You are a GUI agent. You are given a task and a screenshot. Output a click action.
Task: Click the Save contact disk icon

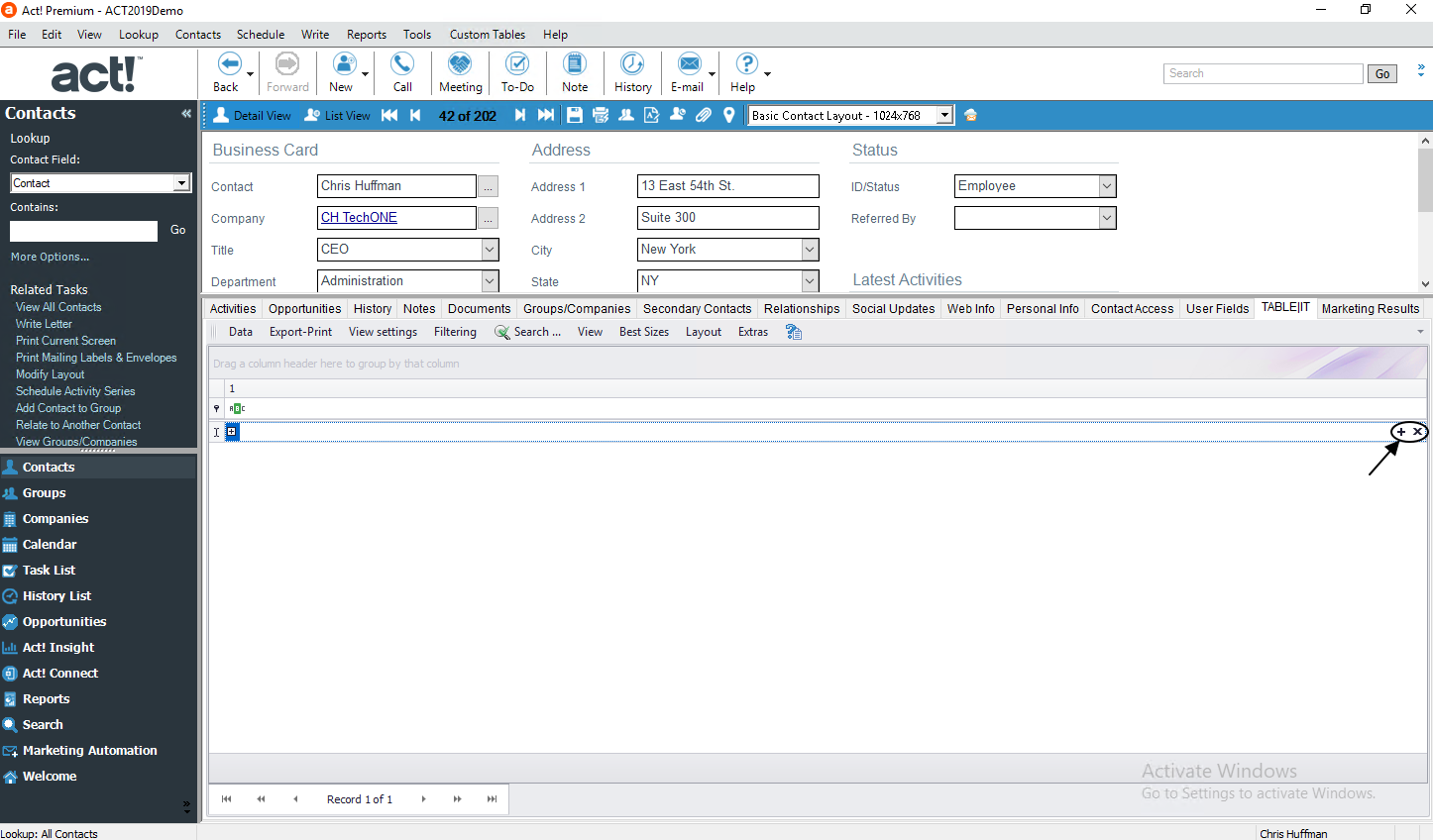tap(575, 115)
